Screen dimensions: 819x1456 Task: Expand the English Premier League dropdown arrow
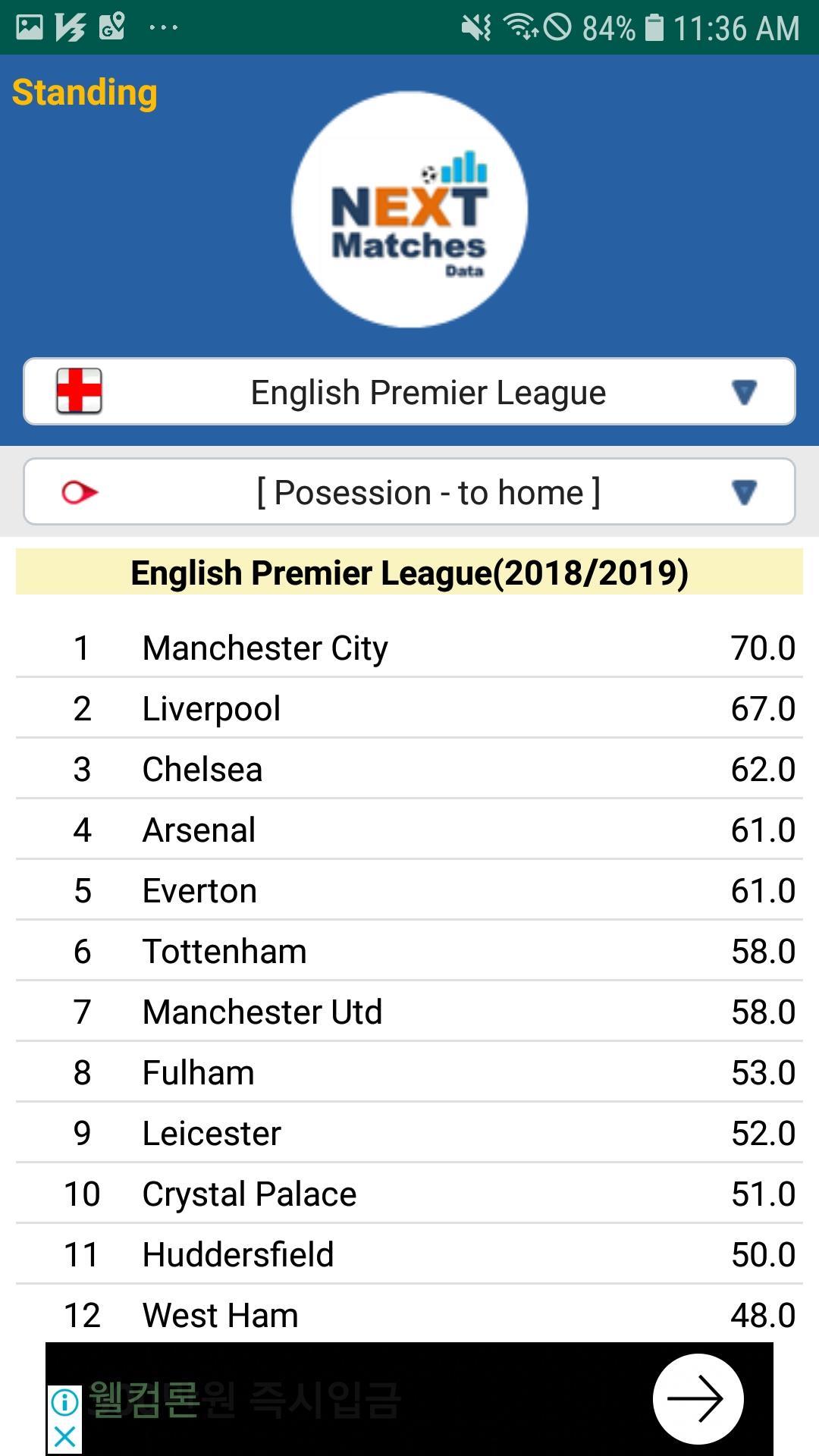744,392
